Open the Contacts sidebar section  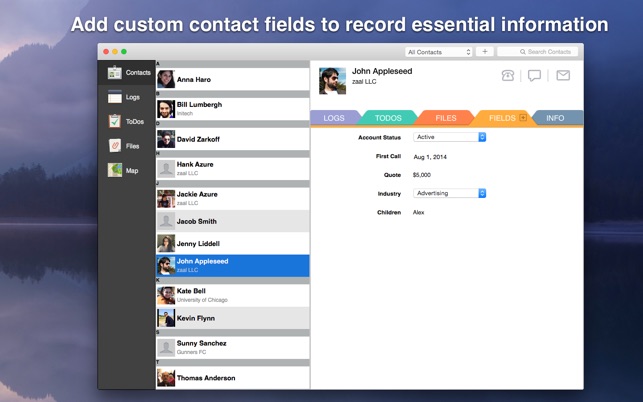pos(126,73)
